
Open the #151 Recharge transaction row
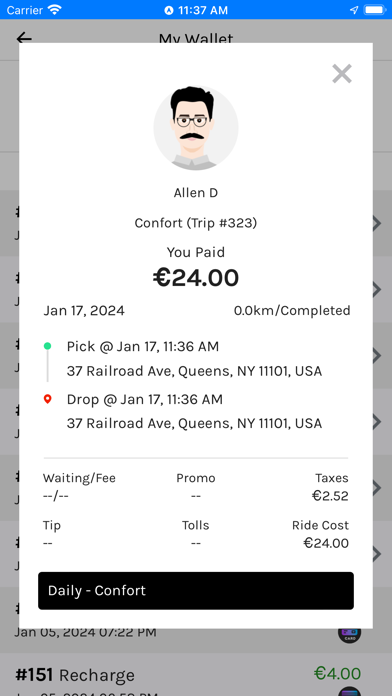tap(196, 675)
